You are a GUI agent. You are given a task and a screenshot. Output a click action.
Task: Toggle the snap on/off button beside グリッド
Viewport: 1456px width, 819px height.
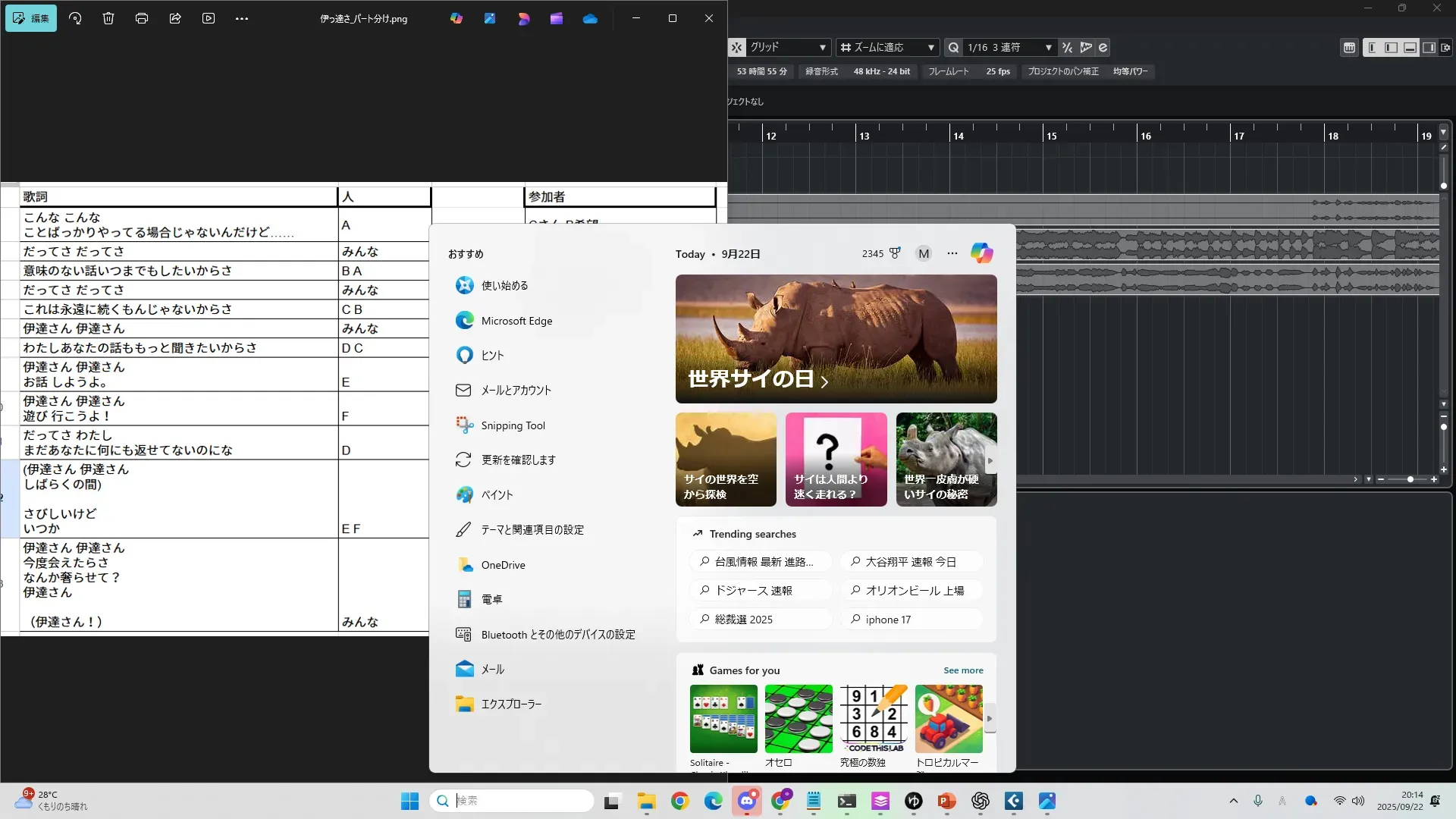click(737, 47)
